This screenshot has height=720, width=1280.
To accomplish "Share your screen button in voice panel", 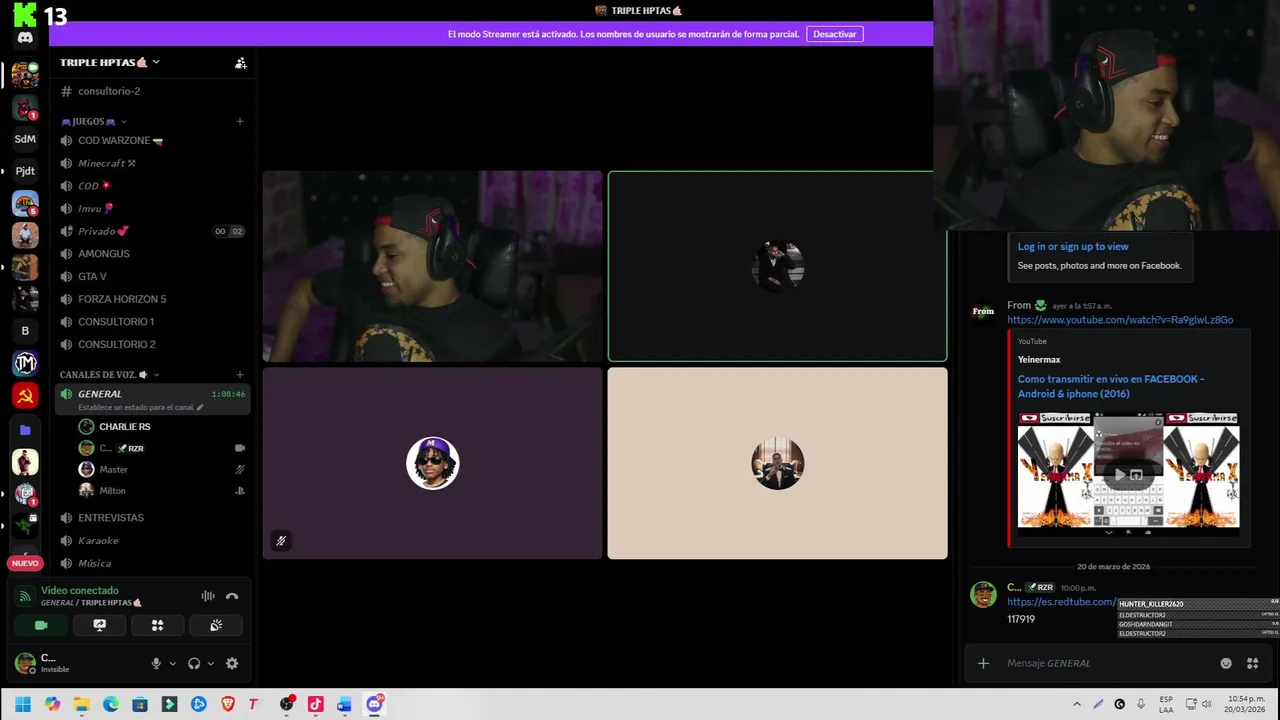I will pos(99,625).
